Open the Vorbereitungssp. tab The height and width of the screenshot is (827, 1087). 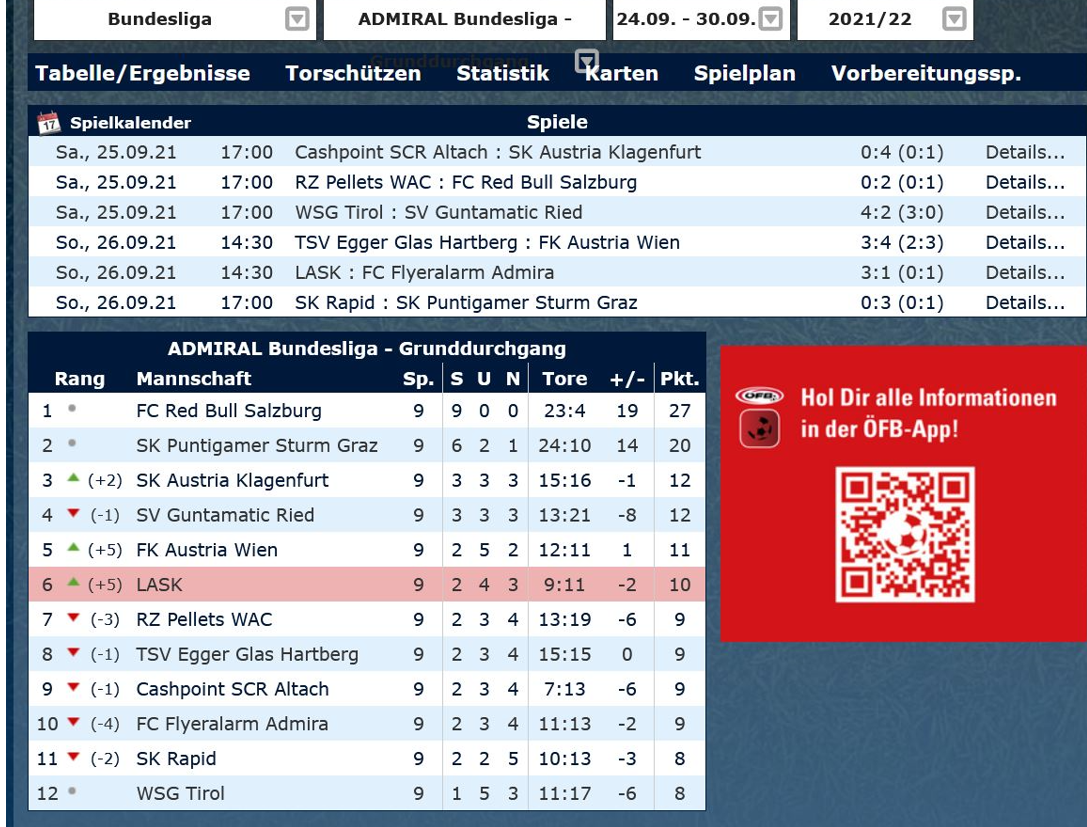926,73
